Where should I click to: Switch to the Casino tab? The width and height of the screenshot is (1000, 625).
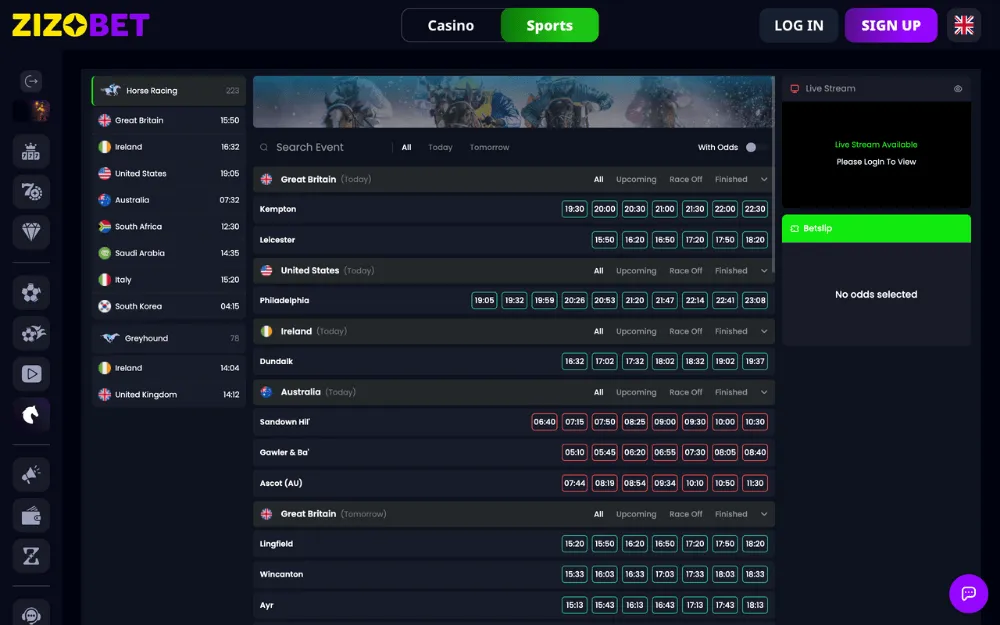pos(451,26)
